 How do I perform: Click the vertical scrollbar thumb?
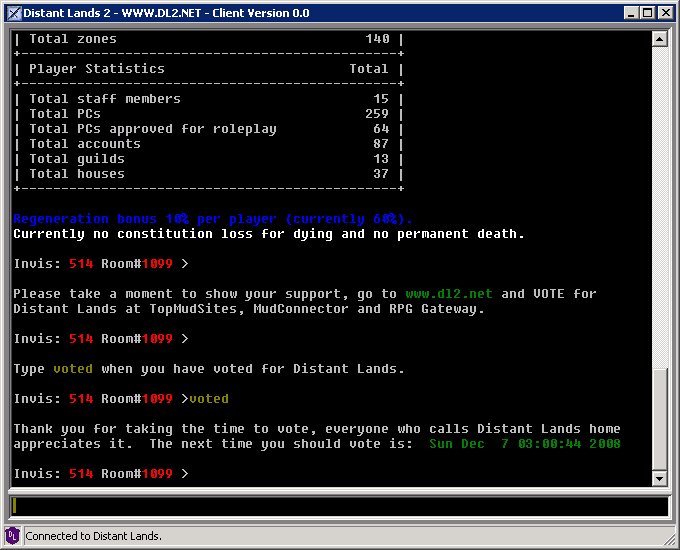[659, 419]
